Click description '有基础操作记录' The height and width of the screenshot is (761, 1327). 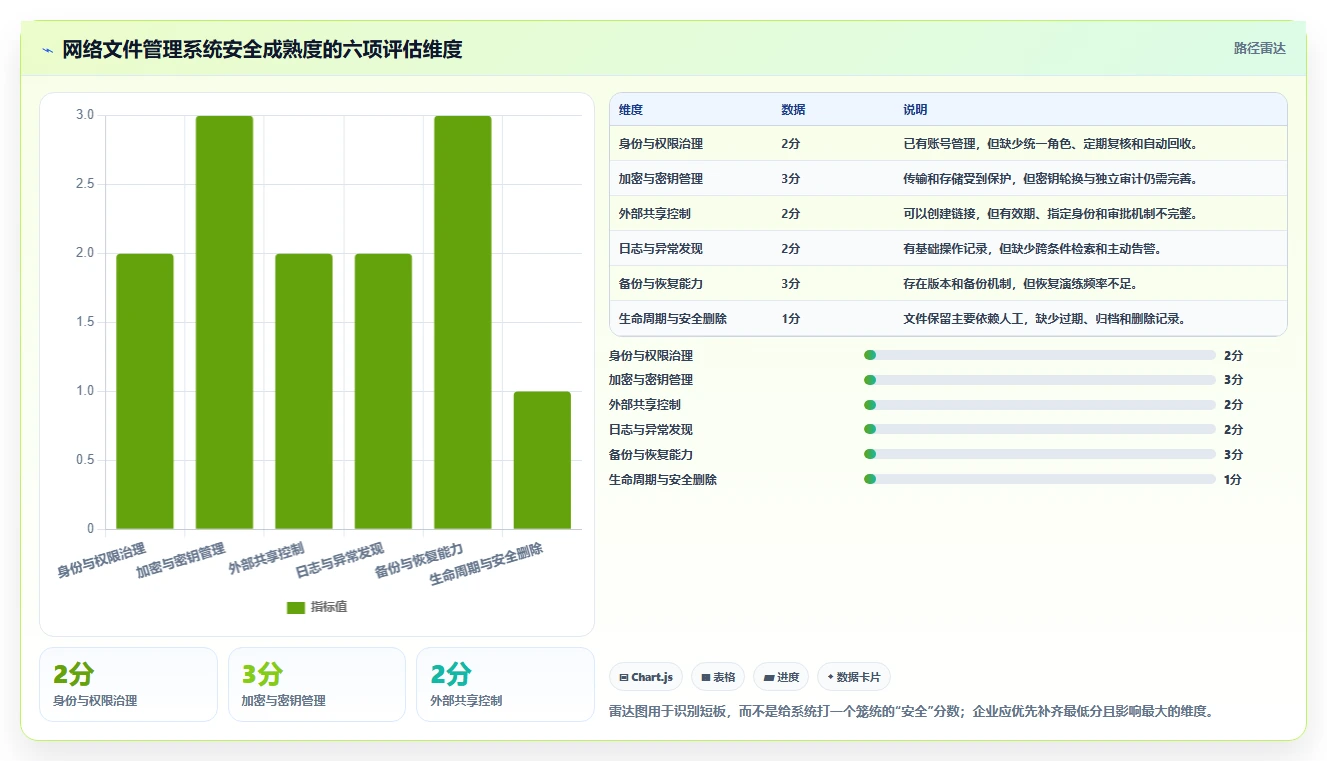(1032, 249)
